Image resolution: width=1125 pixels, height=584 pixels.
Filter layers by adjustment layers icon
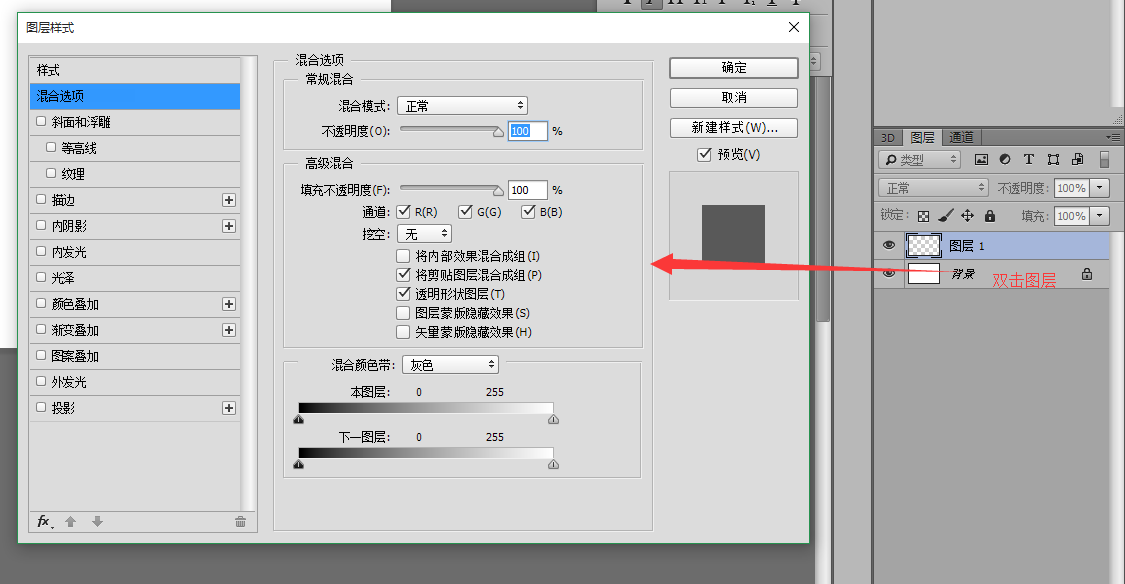click(x=1004, y=159)
